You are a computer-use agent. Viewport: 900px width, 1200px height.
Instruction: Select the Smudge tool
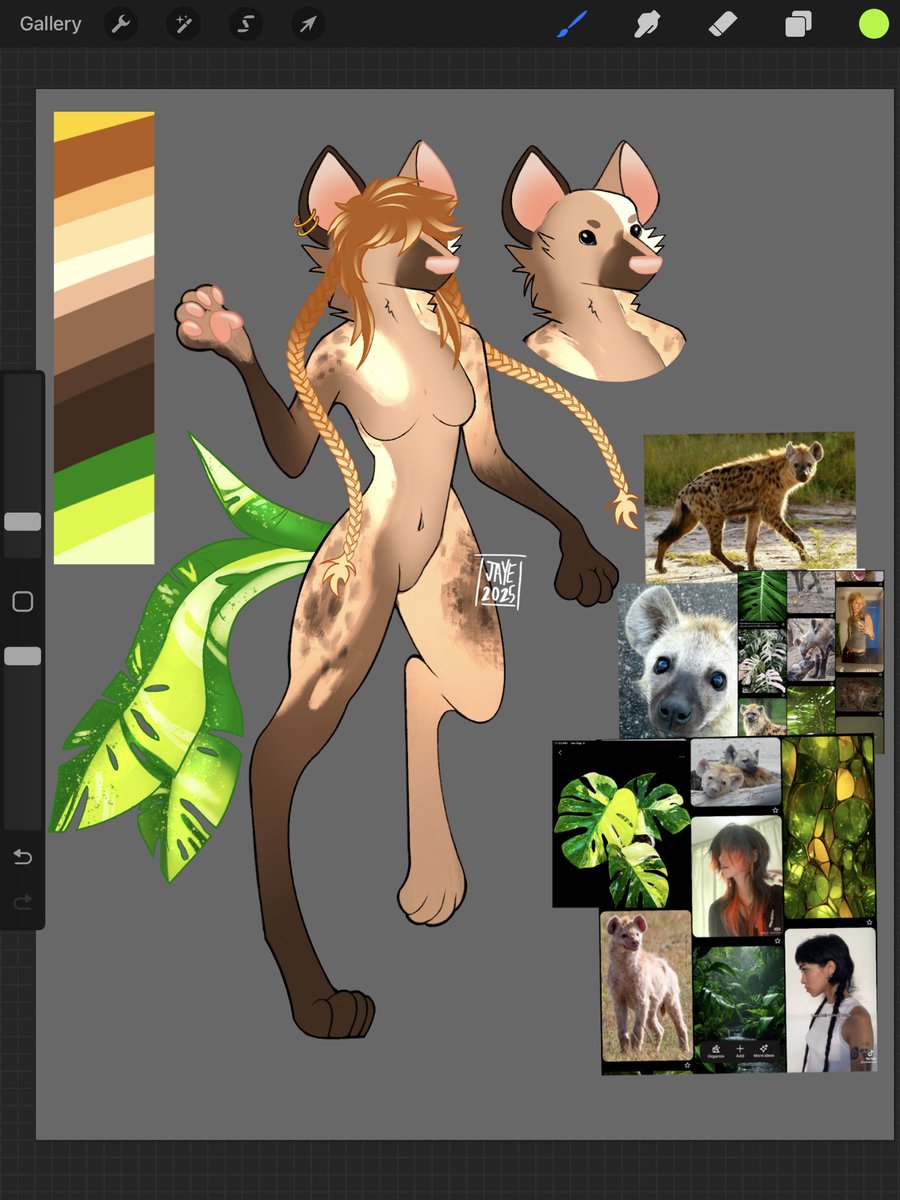[x=647, y=24]
